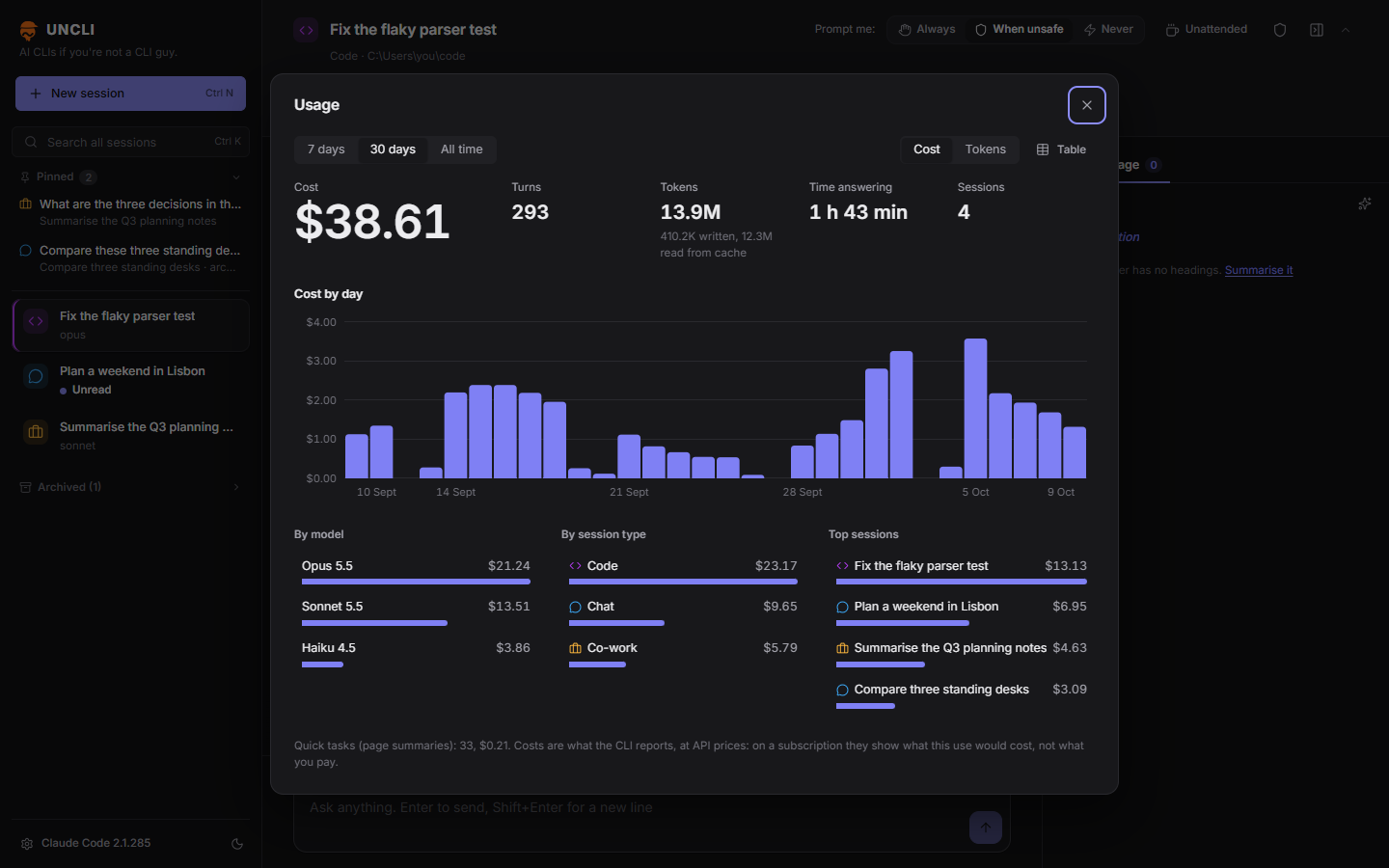
Task: Close the Usage dialog
Action: [x=1087, y=105]
